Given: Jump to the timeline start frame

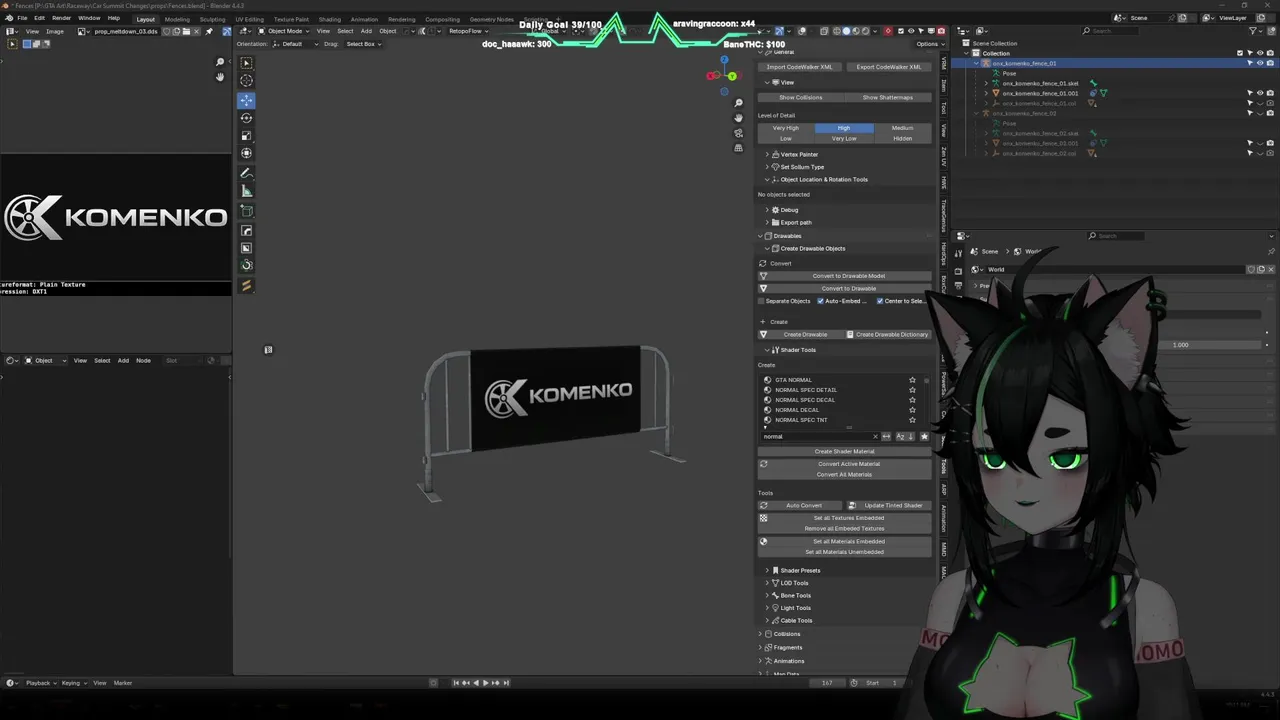Looking at the screenshot, I should click(x=455, y=683).
